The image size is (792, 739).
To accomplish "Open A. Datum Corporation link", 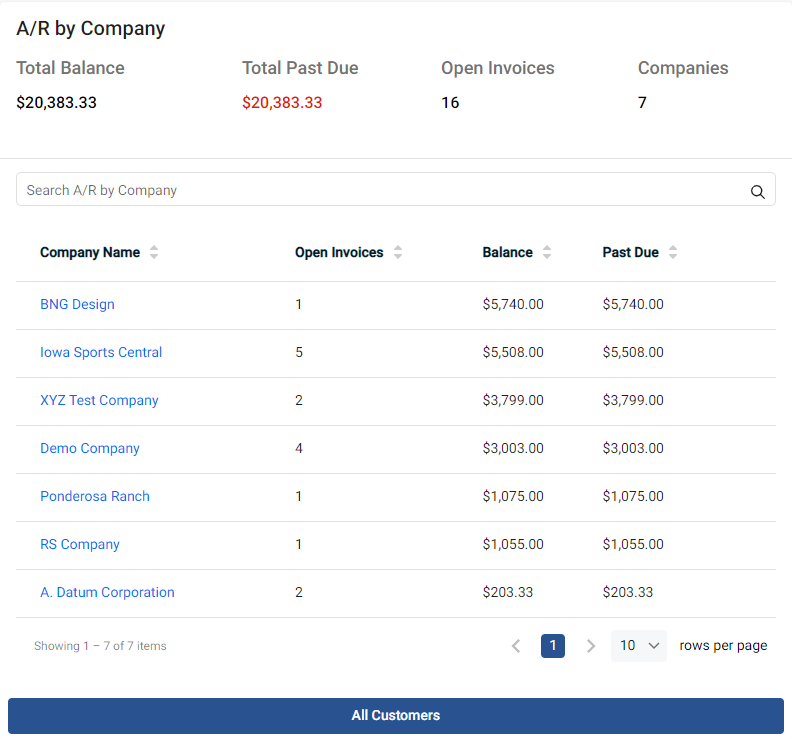I will point(107,593).
